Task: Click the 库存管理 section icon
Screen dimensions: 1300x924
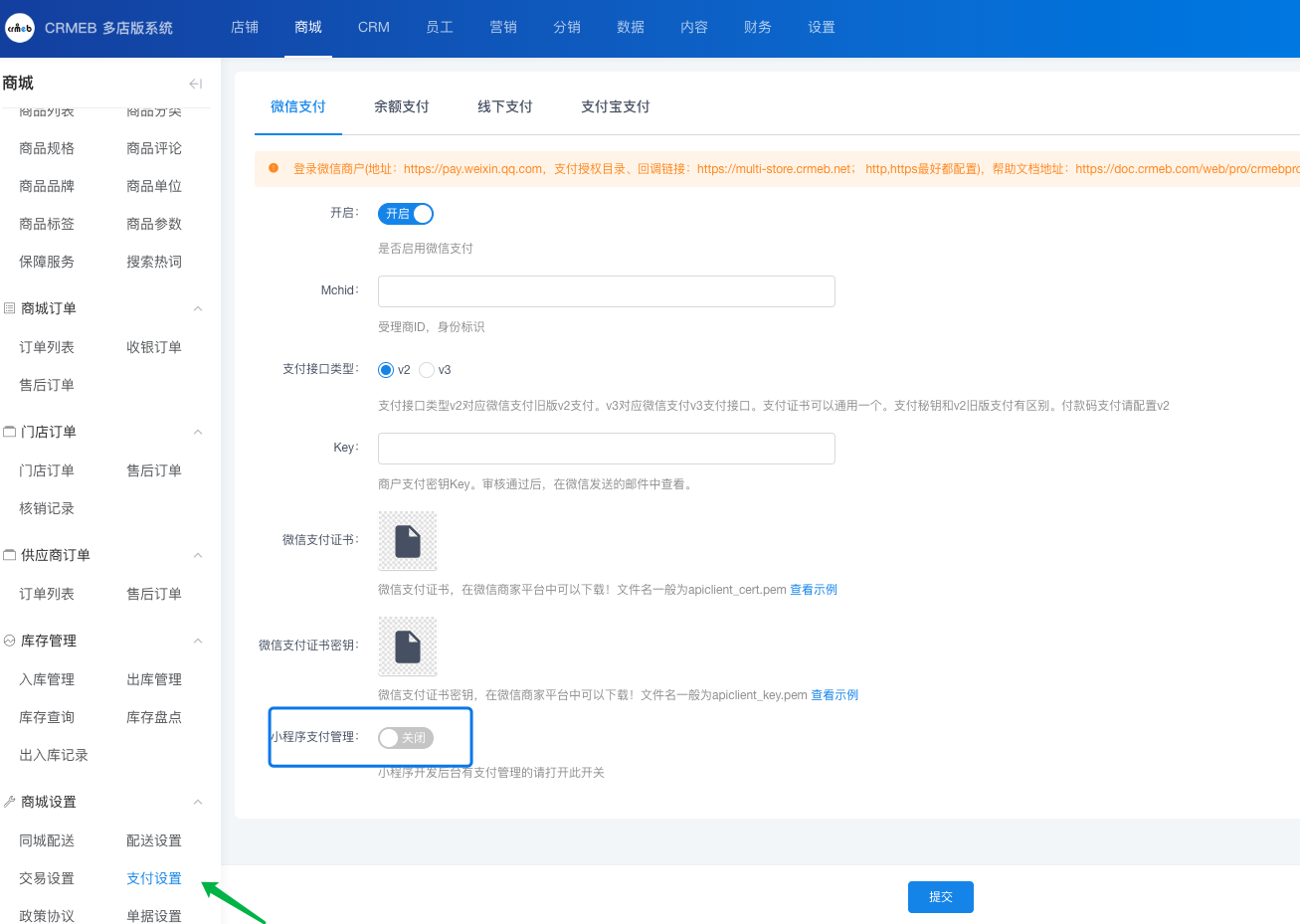Action: pyautogui.click(x=10, y=641)
